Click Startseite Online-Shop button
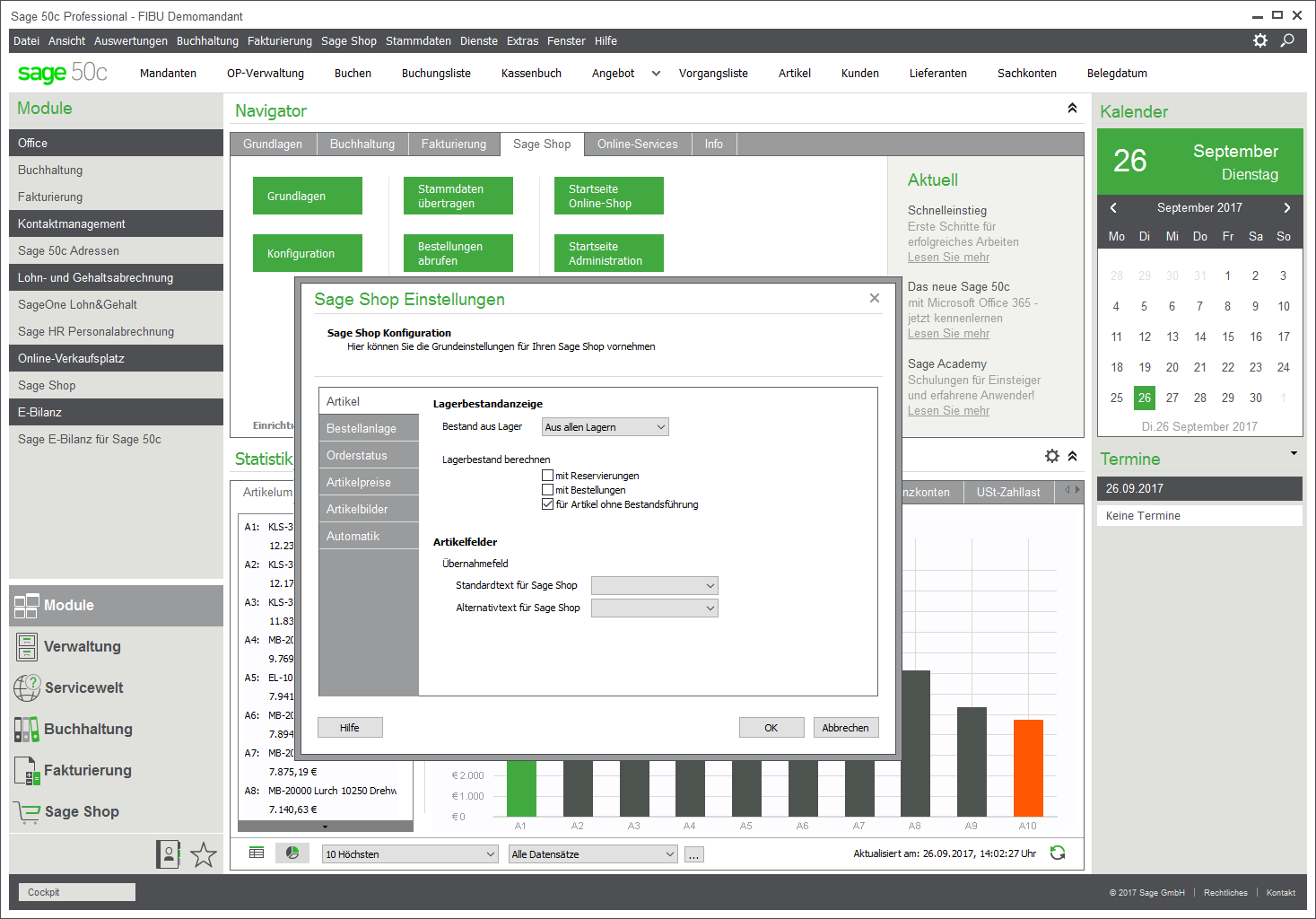1316x919 pixels. tap(609, 196)
